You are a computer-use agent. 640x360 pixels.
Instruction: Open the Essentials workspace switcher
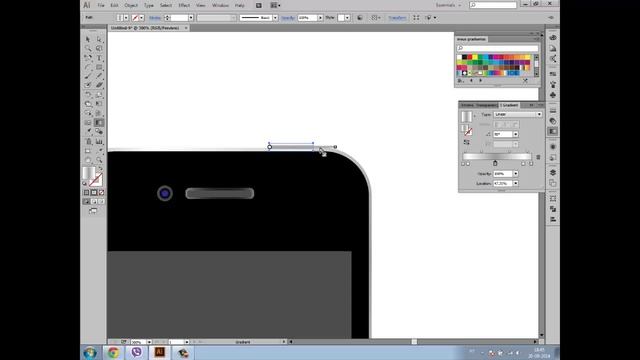tap(448, 5)
